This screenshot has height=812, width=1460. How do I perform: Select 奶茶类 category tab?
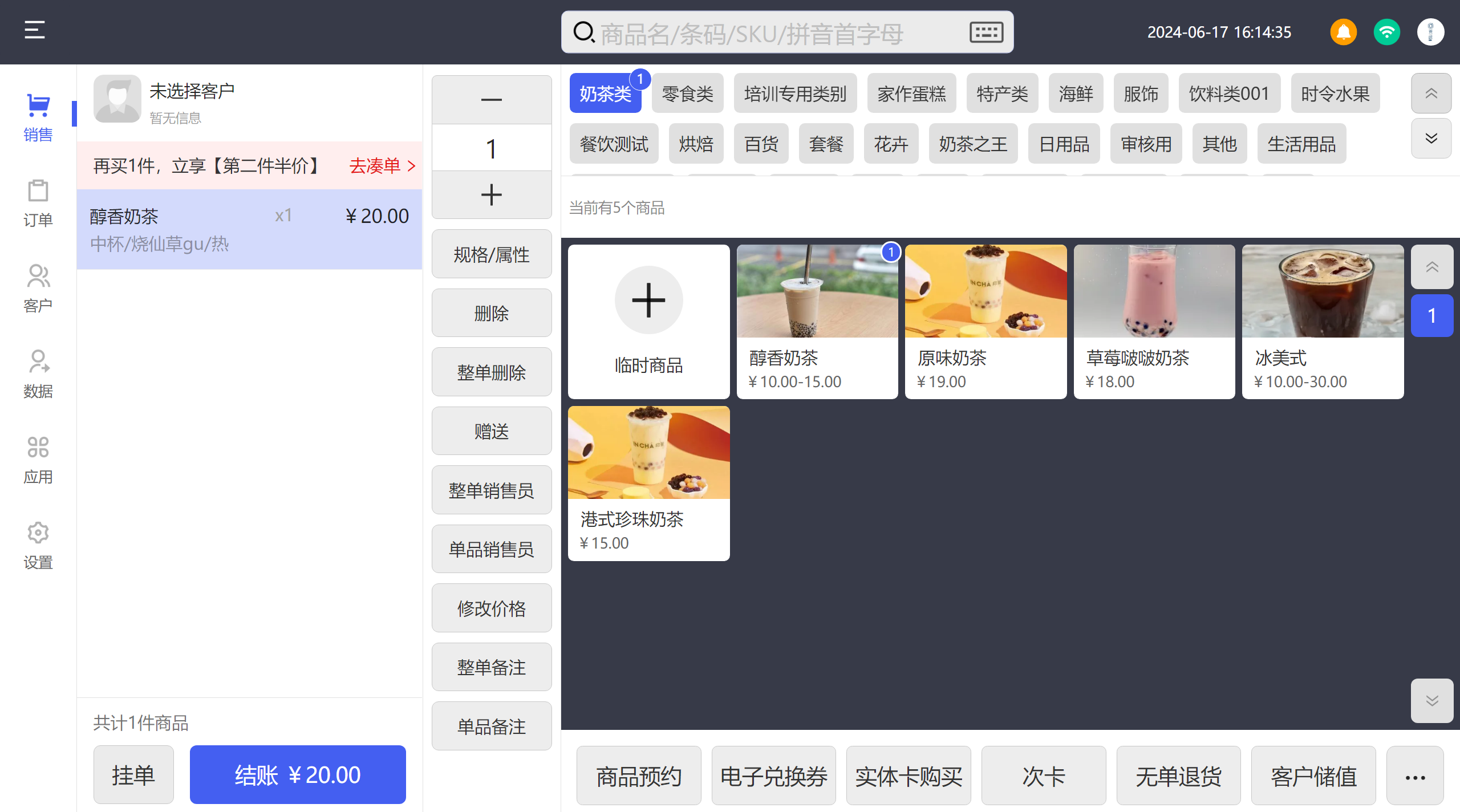click(605, 94)
